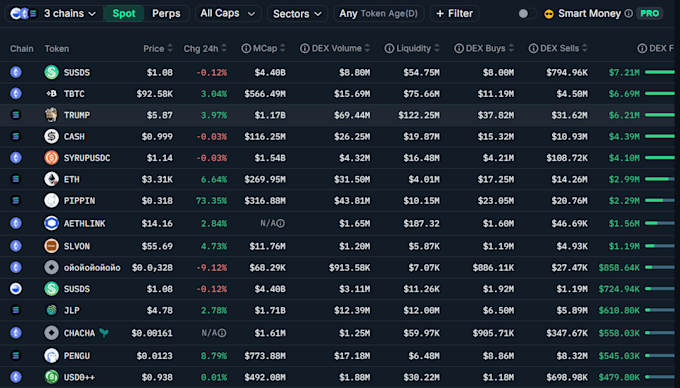Click the SLVON token logo
680x388 pixels.
pyautogui.click(x=51, y=246)
